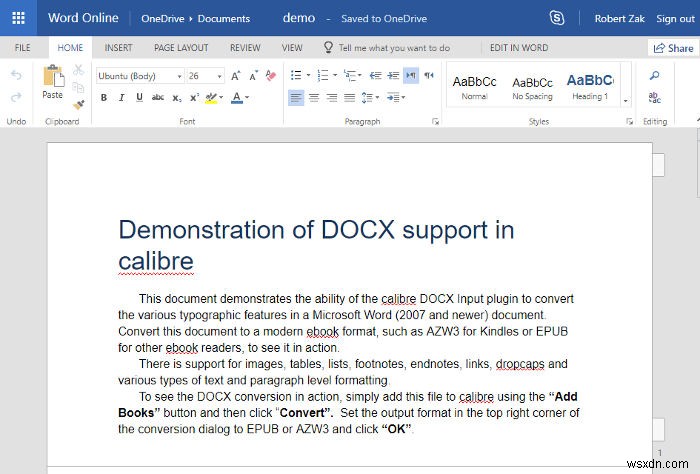Viewport: 700px width, 474px height.
Task: Click the Numbering list icon
Action: tap(322, 75)
